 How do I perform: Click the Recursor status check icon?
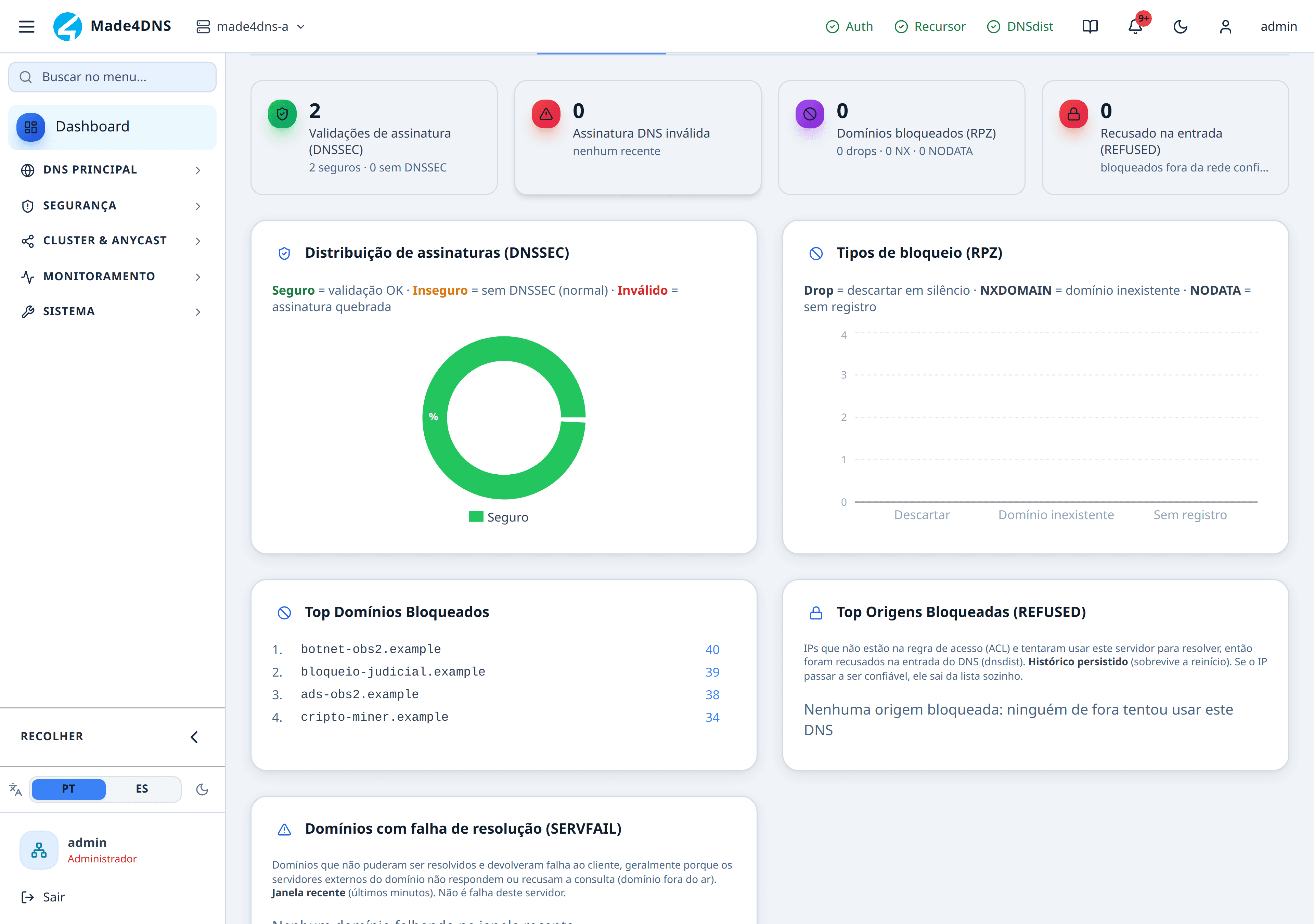click(x=901, y=26)
